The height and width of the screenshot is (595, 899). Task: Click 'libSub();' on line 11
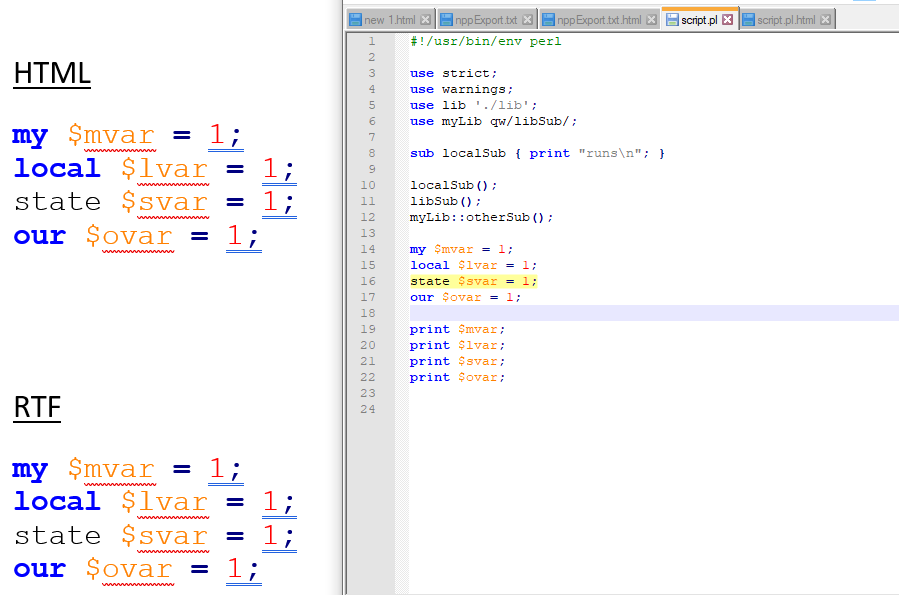click(445, 201)
